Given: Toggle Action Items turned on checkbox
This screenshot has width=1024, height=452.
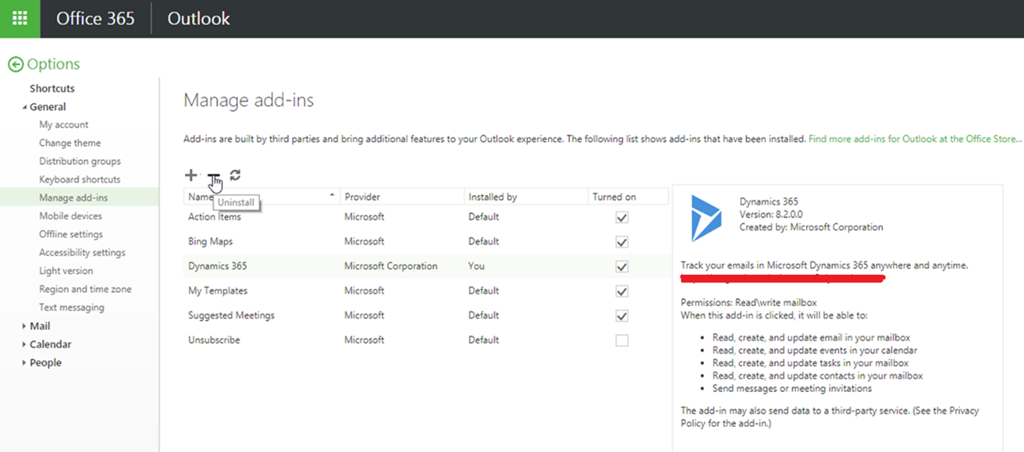Looking at the screenshot, I should pyautogui.click(x=622, y=217).
